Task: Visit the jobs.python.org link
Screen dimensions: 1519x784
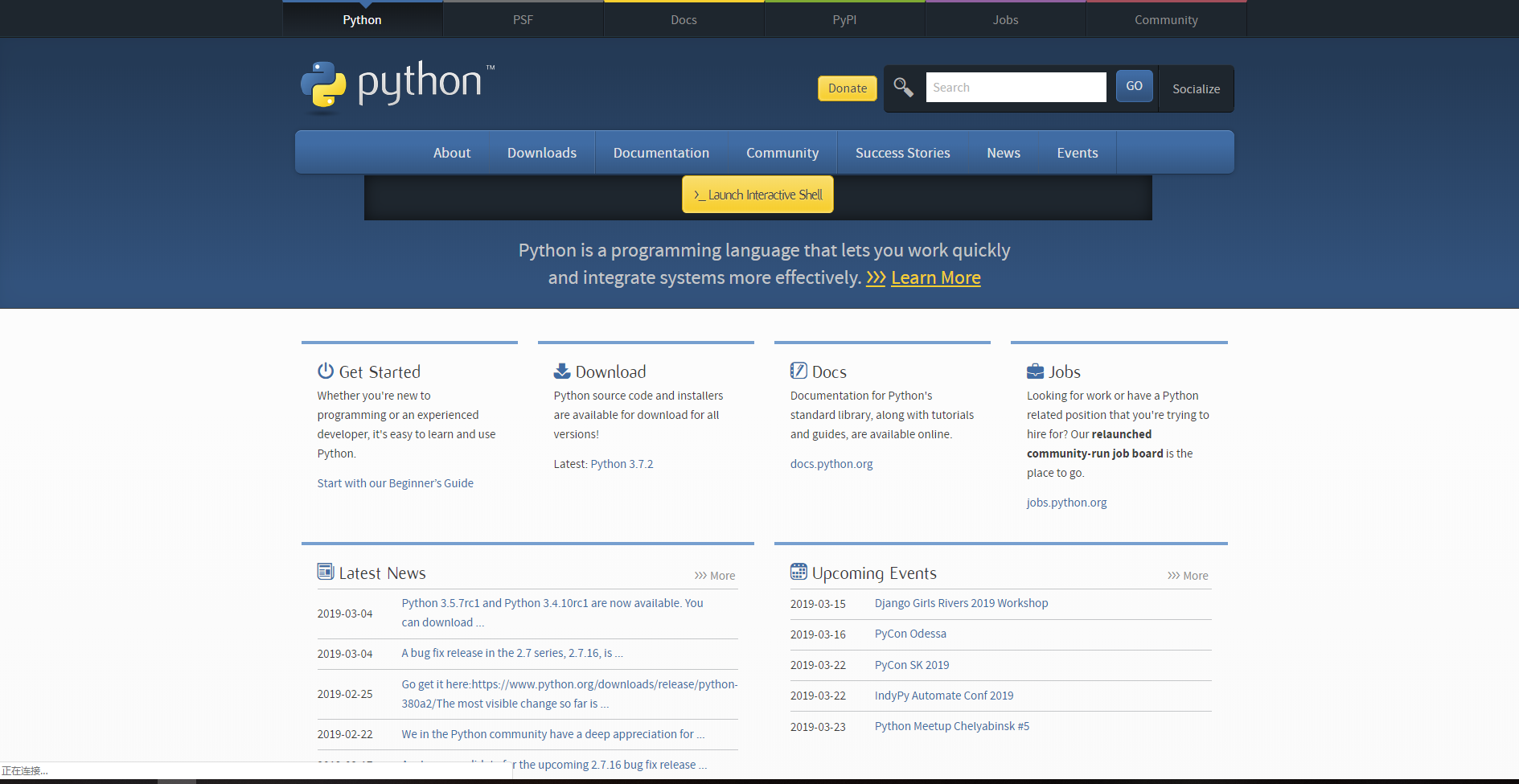Action: 1066,503
